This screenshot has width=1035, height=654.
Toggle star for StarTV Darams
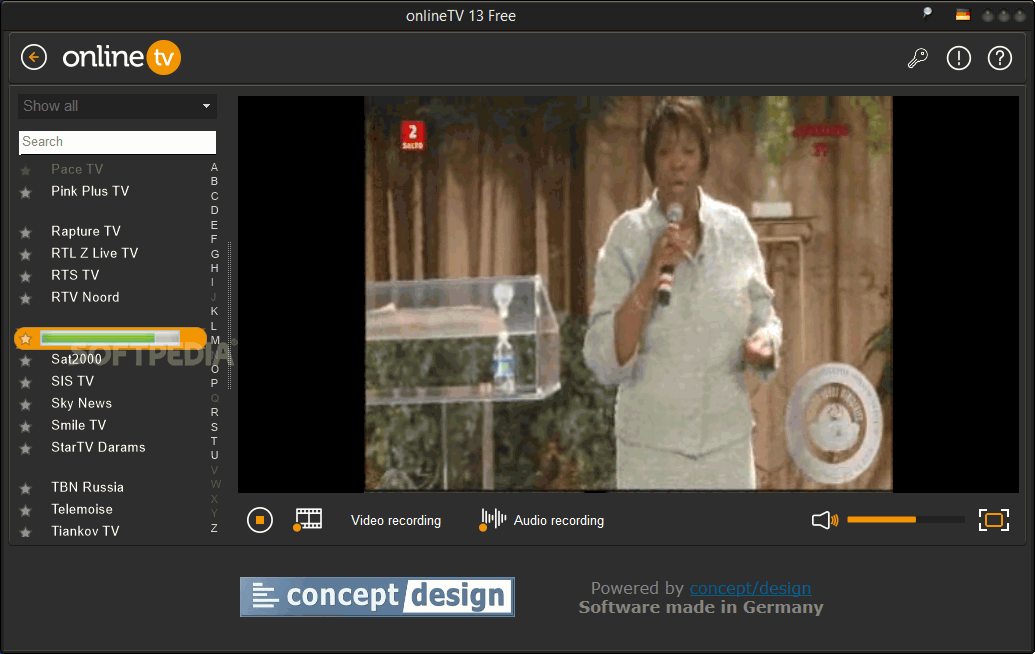coord(26,449)
